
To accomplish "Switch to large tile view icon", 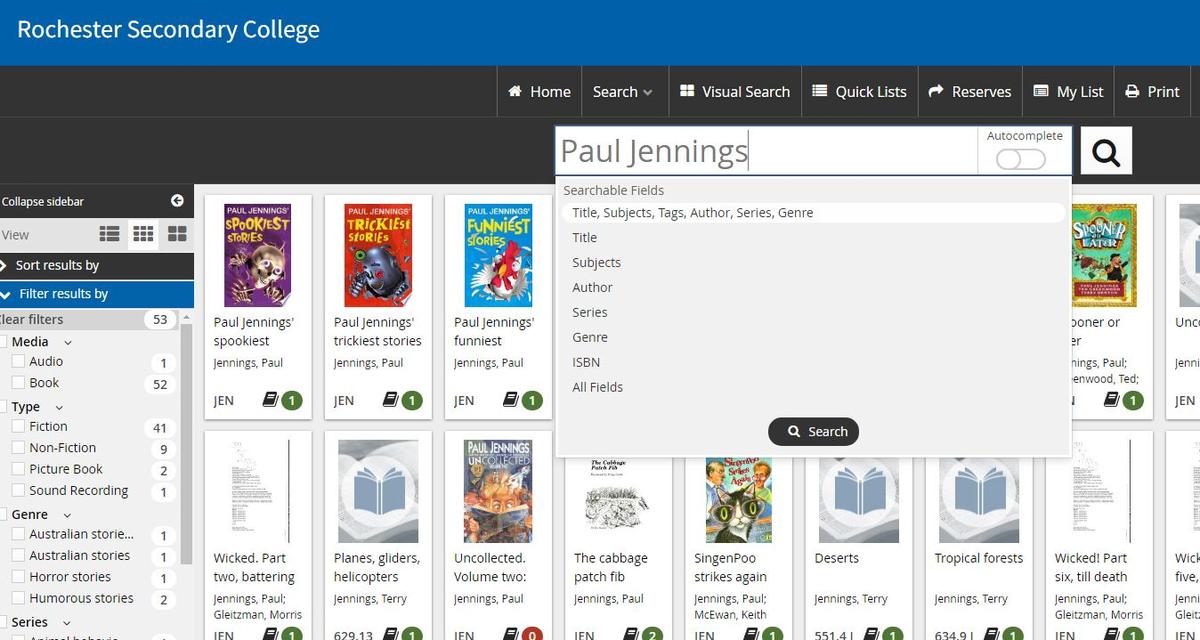I will click(x=177, y=234).
